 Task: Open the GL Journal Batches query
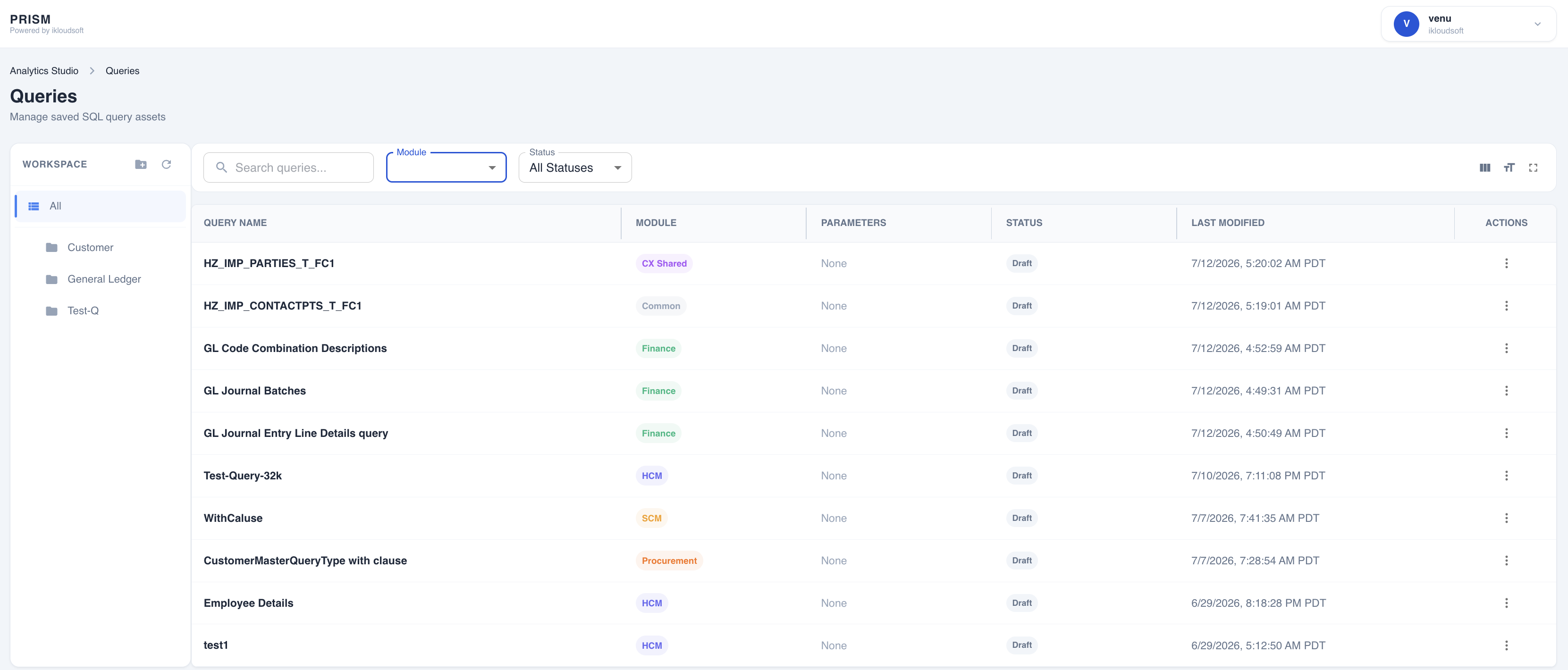(254, 391)
